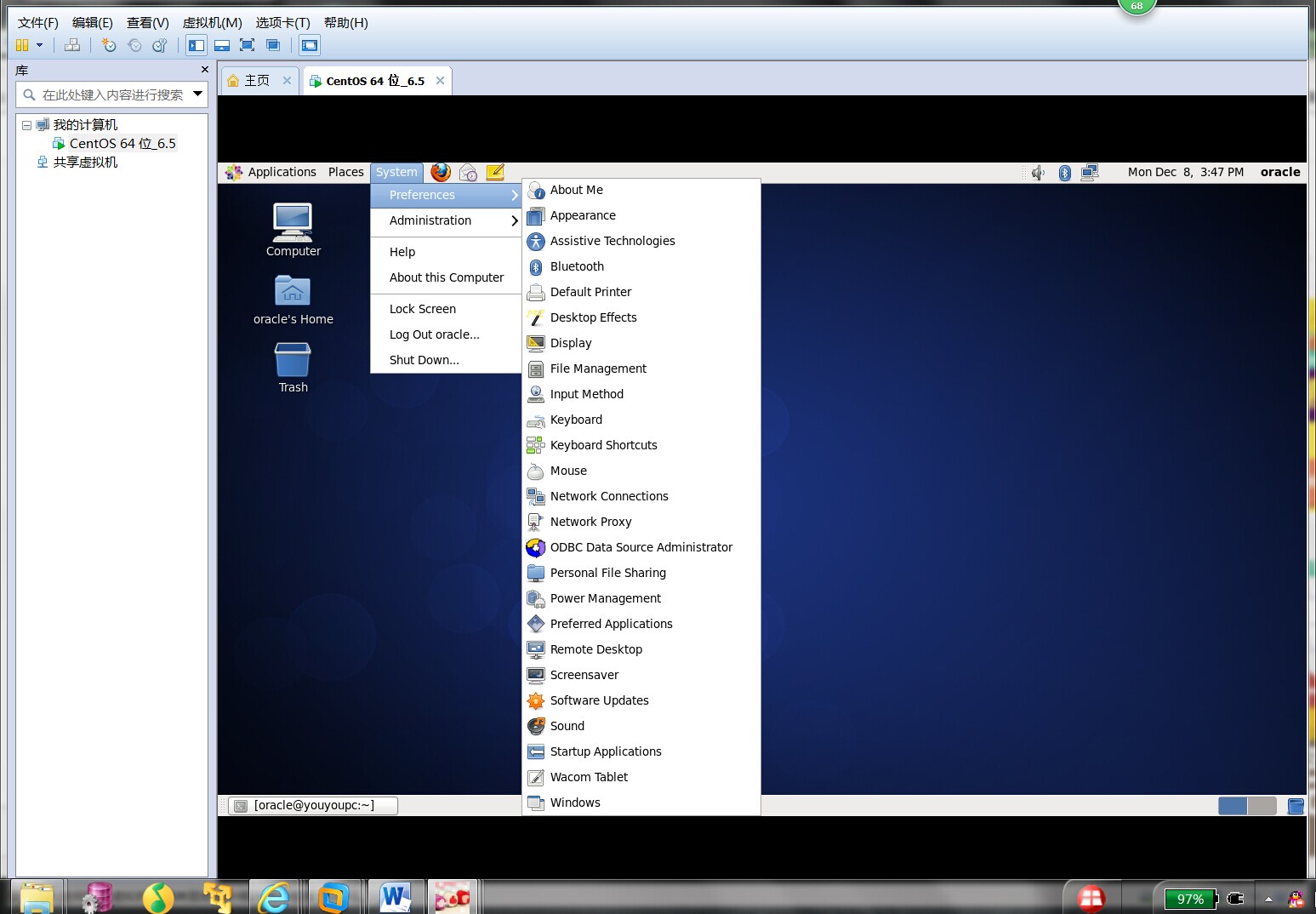
Task: Select CentOS 64 位_6.5 in library tree
Action: (114, 144)
